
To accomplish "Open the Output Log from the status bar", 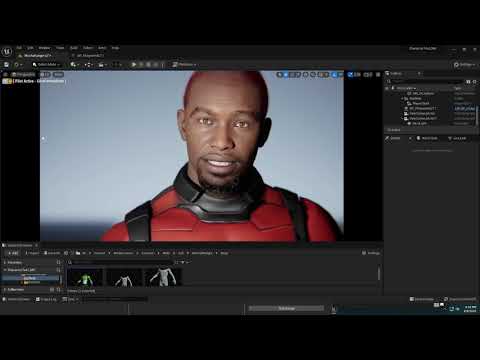I will click(46, 299).
